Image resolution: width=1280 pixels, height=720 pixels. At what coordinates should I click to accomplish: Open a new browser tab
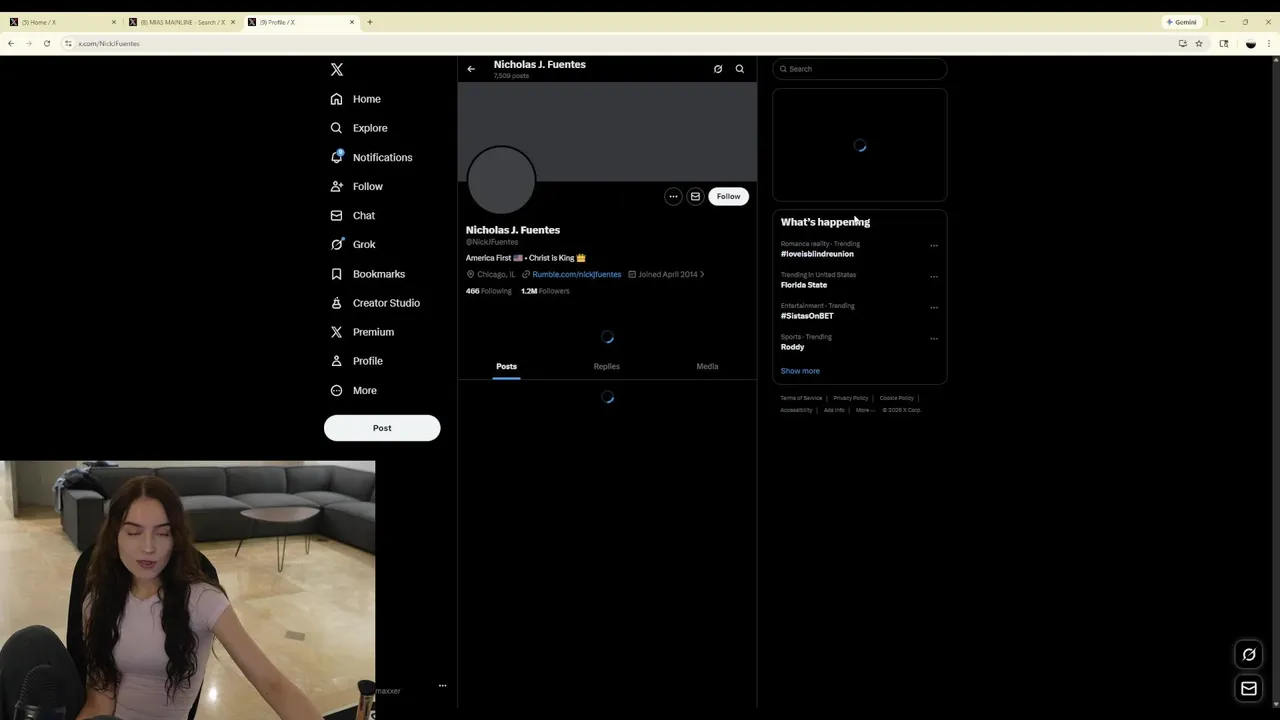point(370,22)
